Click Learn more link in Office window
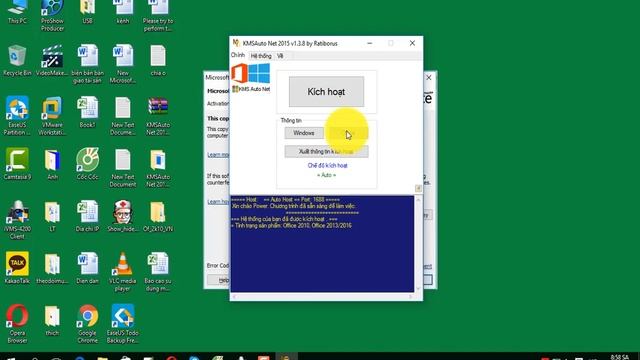640x360 pixels. coord(218,155)
